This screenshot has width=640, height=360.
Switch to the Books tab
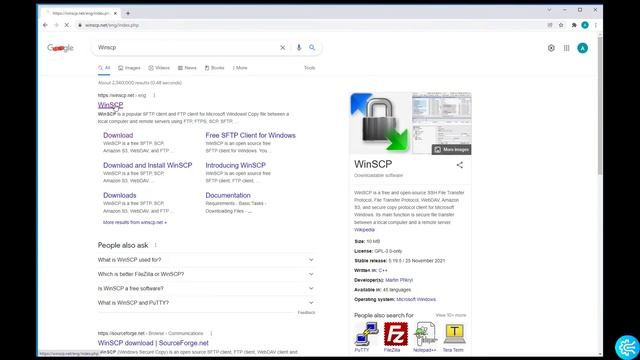(x=214, y=68)
